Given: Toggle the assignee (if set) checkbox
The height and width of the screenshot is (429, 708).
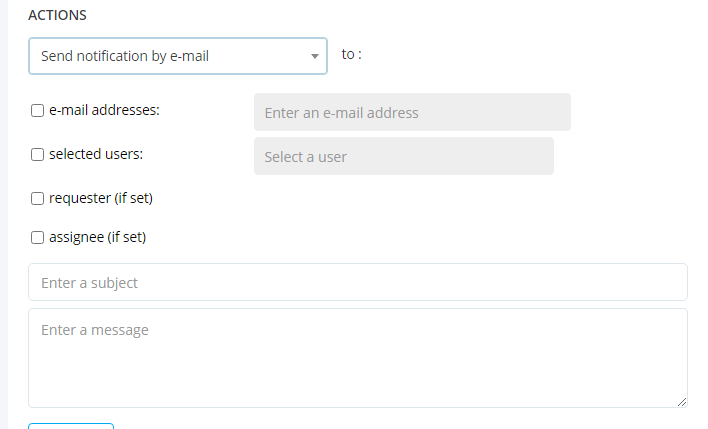Looking at the screenshot, I should (x=38, y=238).
